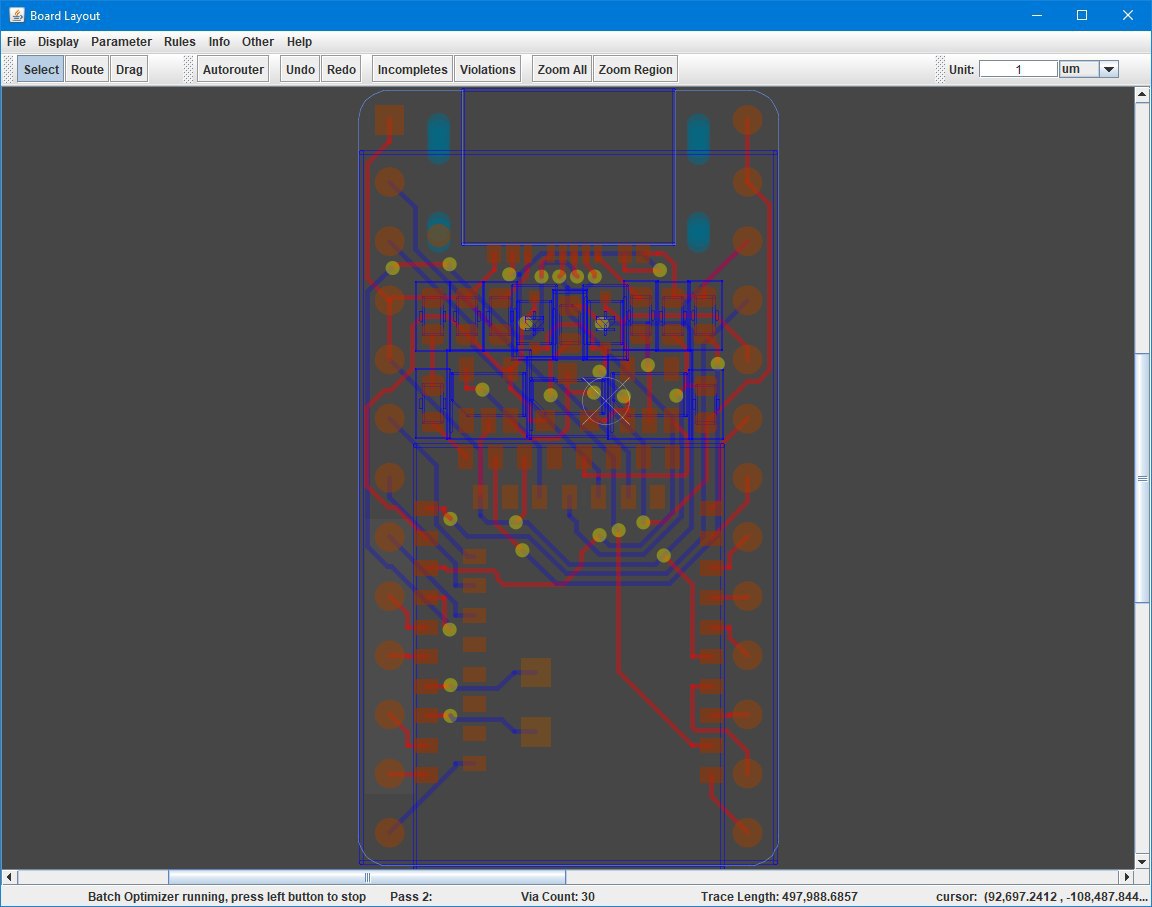Expand the um unit dropdown
The height and width of the screenshot is (907, 1152).
[x=1109, y=69]
